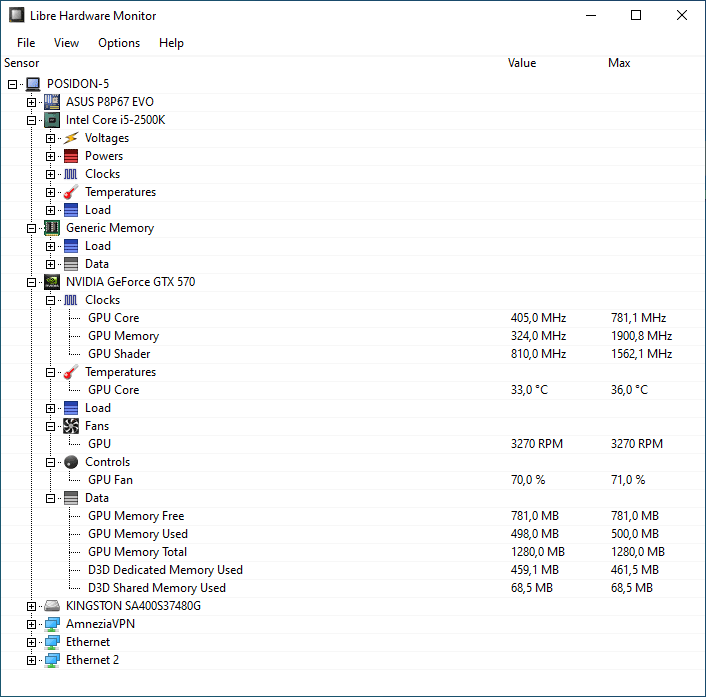This screenshot has height=697, width=706.
Task: Open the File menu
Action: (26, 43)
